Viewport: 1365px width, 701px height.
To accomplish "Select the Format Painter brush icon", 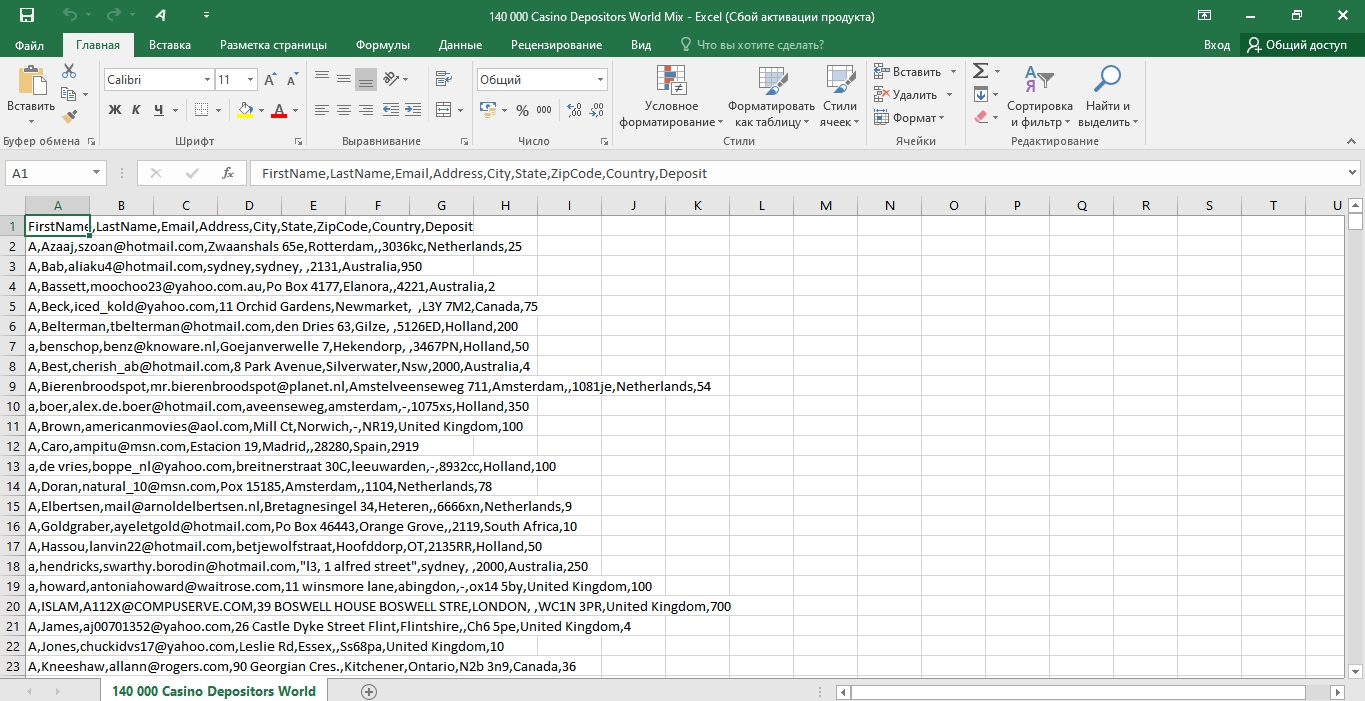I will point(69,117).
